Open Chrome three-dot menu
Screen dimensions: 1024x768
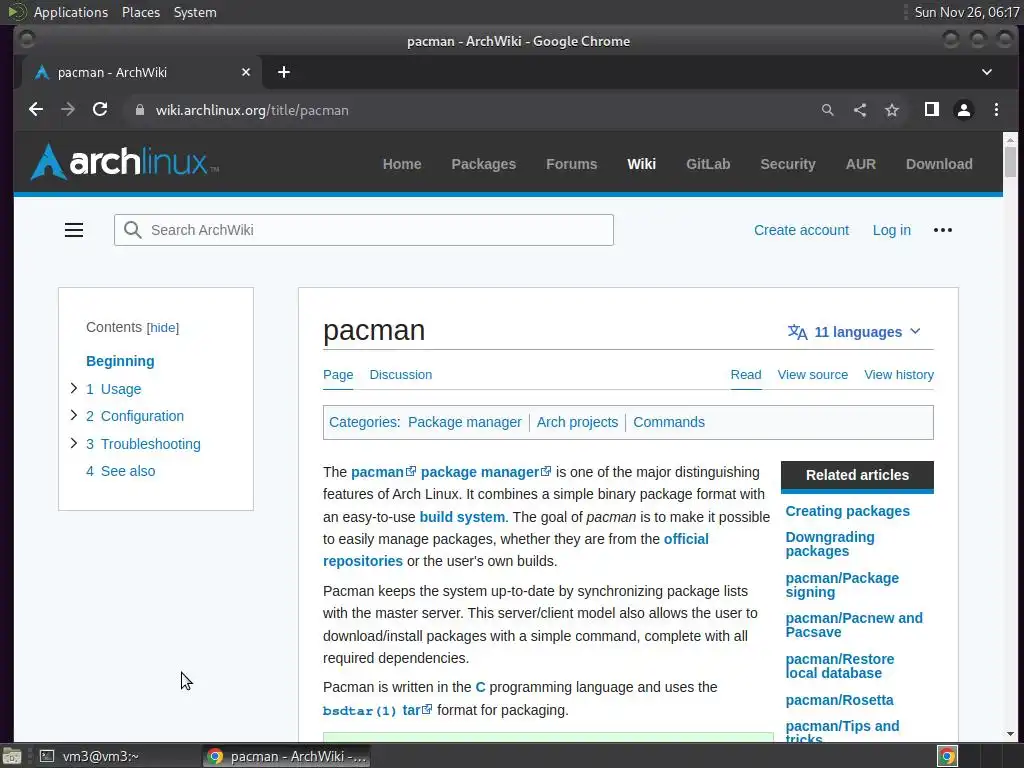996,110
